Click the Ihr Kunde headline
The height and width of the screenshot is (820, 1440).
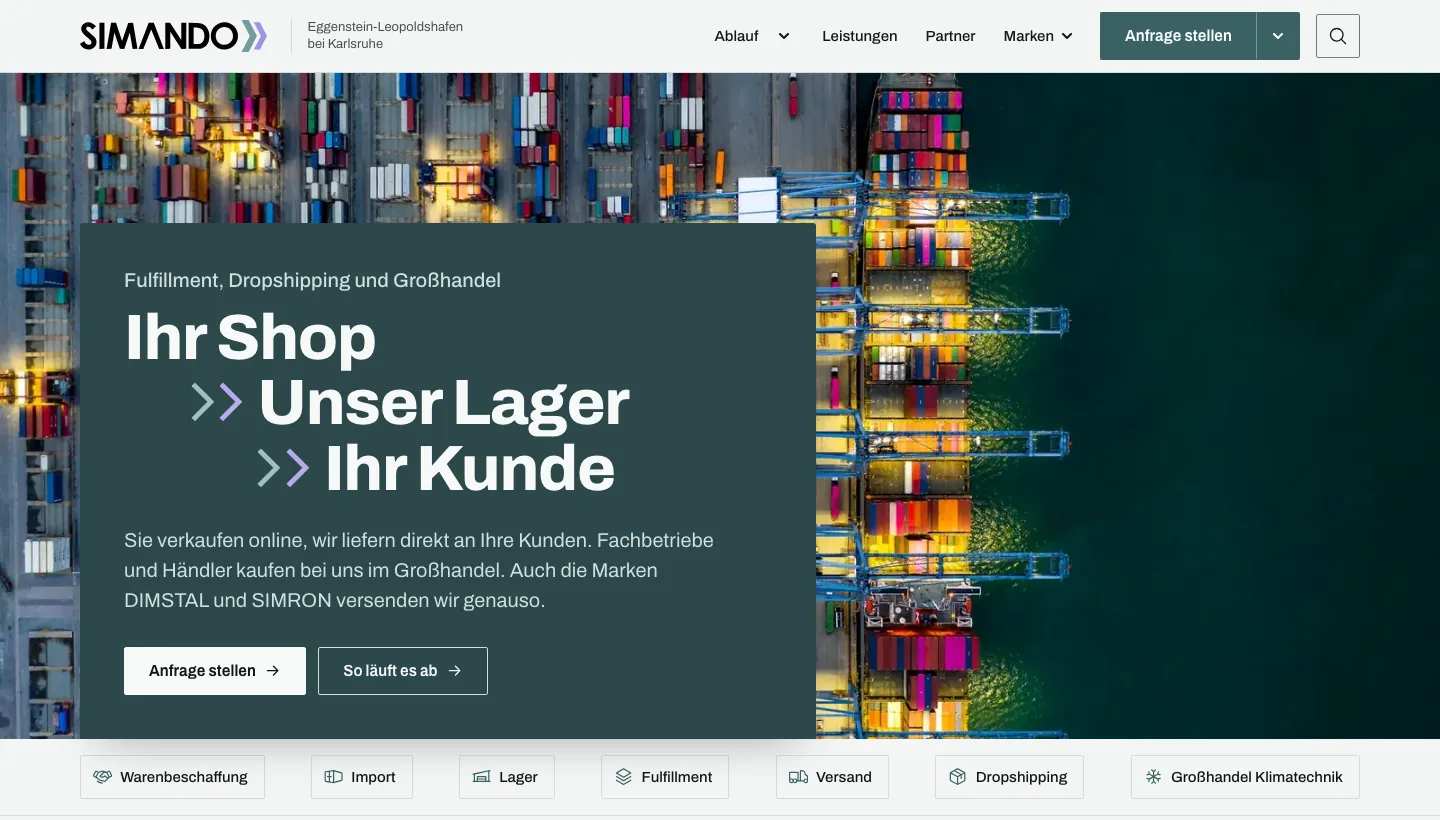coord(470,468)
